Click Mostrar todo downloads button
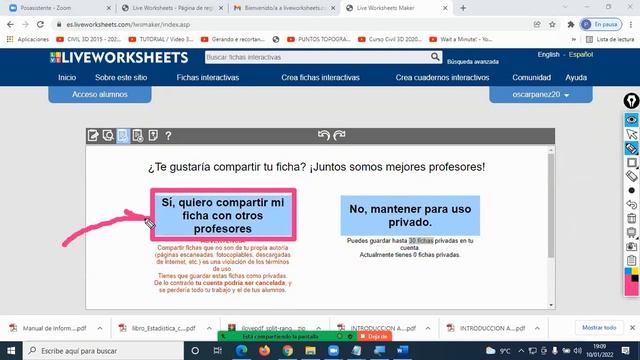640x360 pixels. click(599, 327)
